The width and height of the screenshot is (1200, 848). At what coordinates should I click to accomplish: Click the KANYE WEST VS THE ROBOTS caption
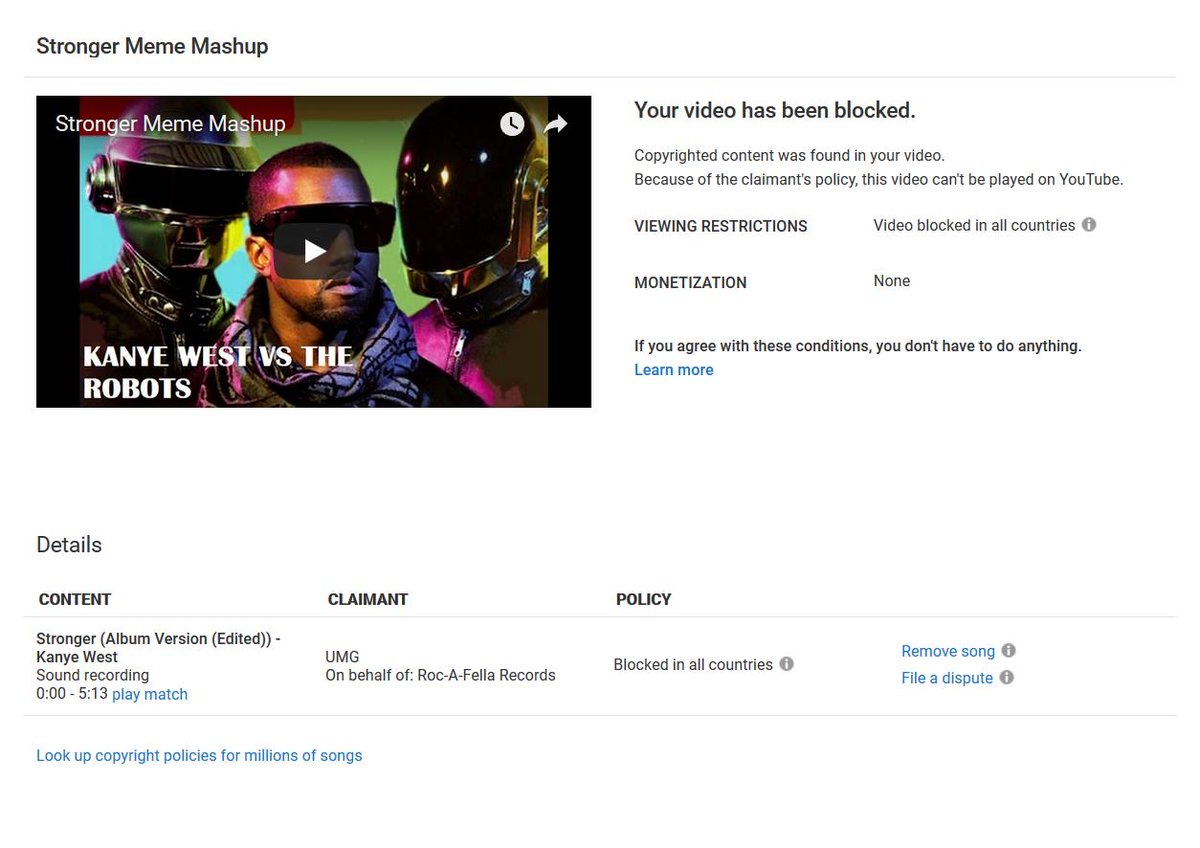pos(217,372)
